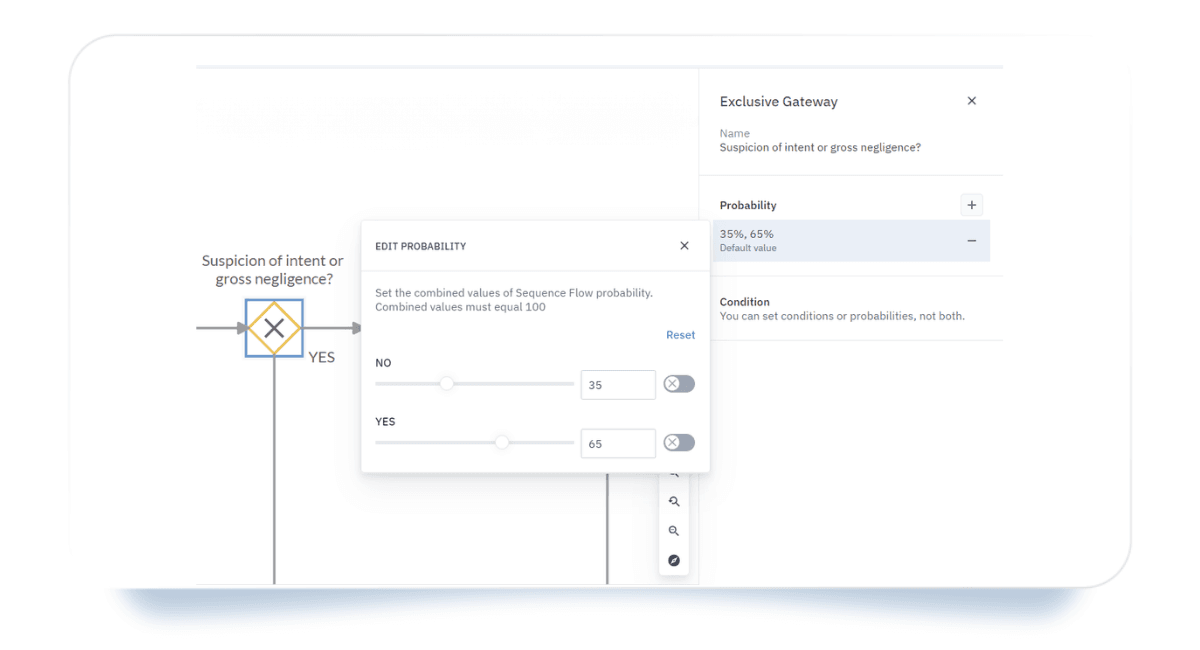Focus the YES value field showing 65
The width and height of the screenshot is (1200, 650).
(x=617, y=444)
